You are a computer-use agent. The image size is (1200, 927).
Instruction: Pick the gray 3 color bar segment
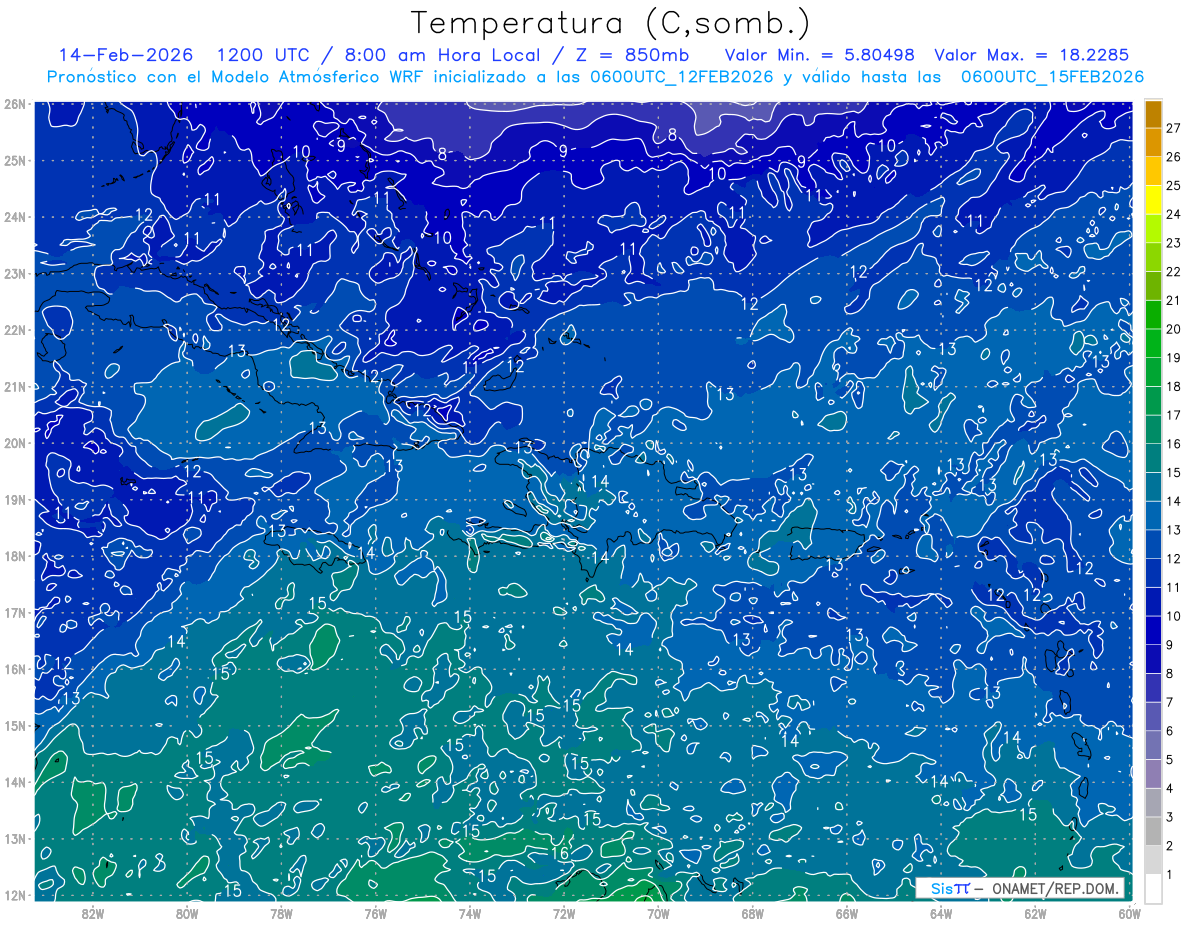tap(1153, 802)
